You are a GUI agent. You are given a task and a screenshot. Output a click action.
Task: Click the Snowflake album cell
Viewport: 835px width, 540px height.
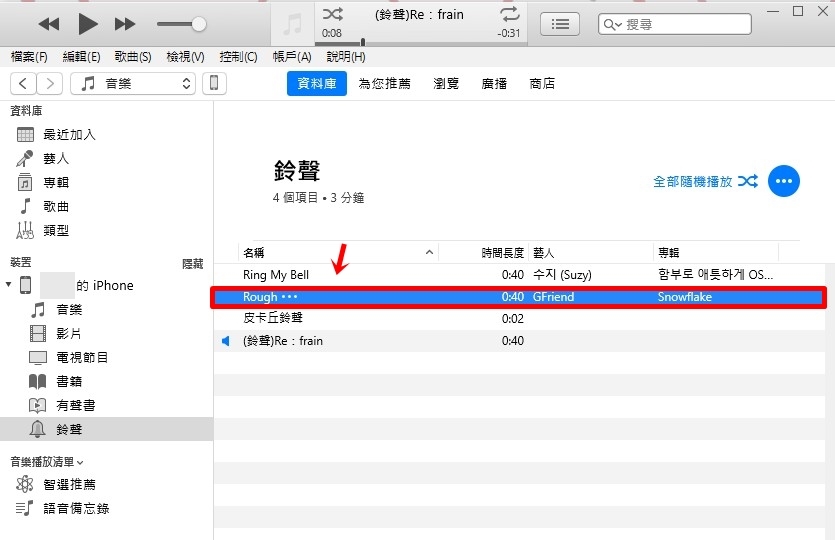coord(685,297)
